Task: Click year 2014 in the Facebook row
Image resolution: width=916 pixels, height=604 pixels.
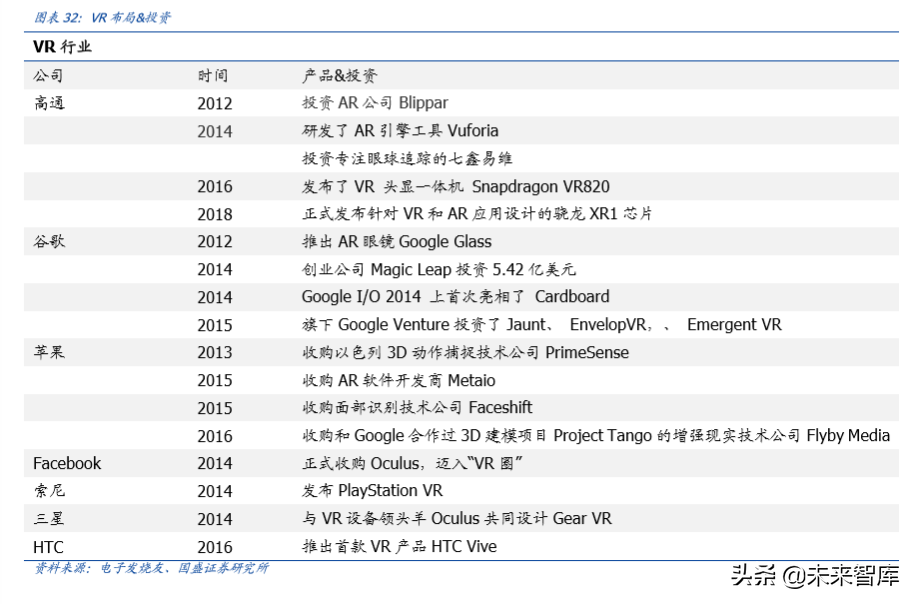Action: tap(215, 463)
